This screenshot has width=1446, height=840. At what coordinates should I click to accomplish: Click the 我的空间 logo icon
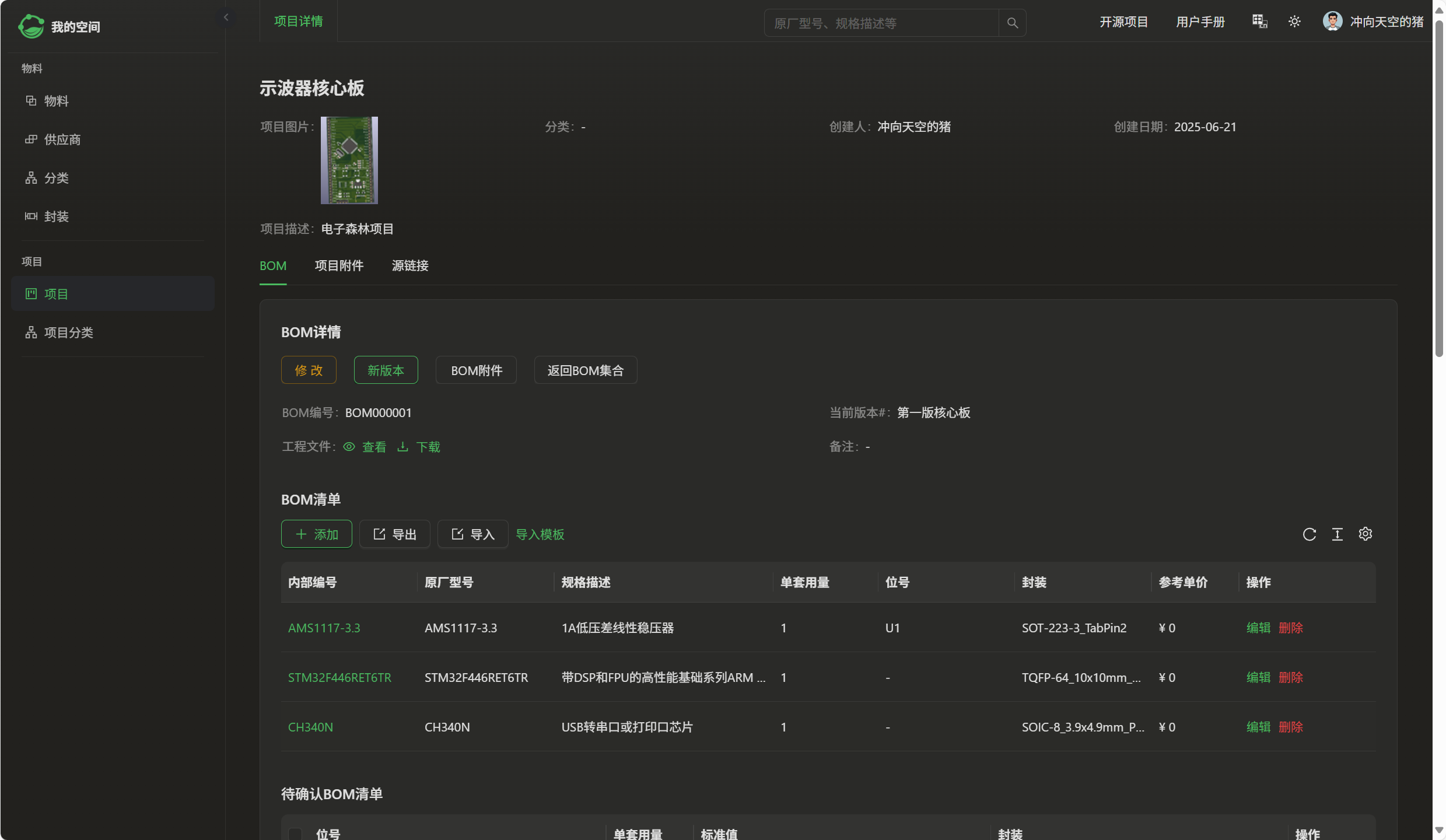click(x=31, y=26)
